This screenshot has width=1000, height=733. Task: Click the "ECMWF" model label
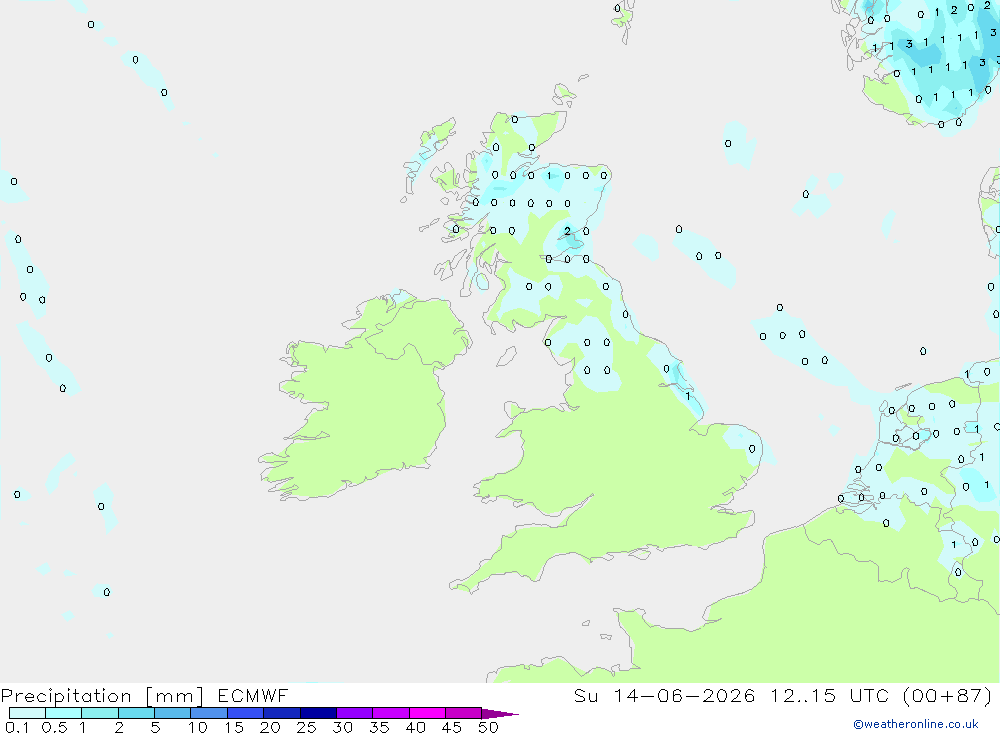253,696
